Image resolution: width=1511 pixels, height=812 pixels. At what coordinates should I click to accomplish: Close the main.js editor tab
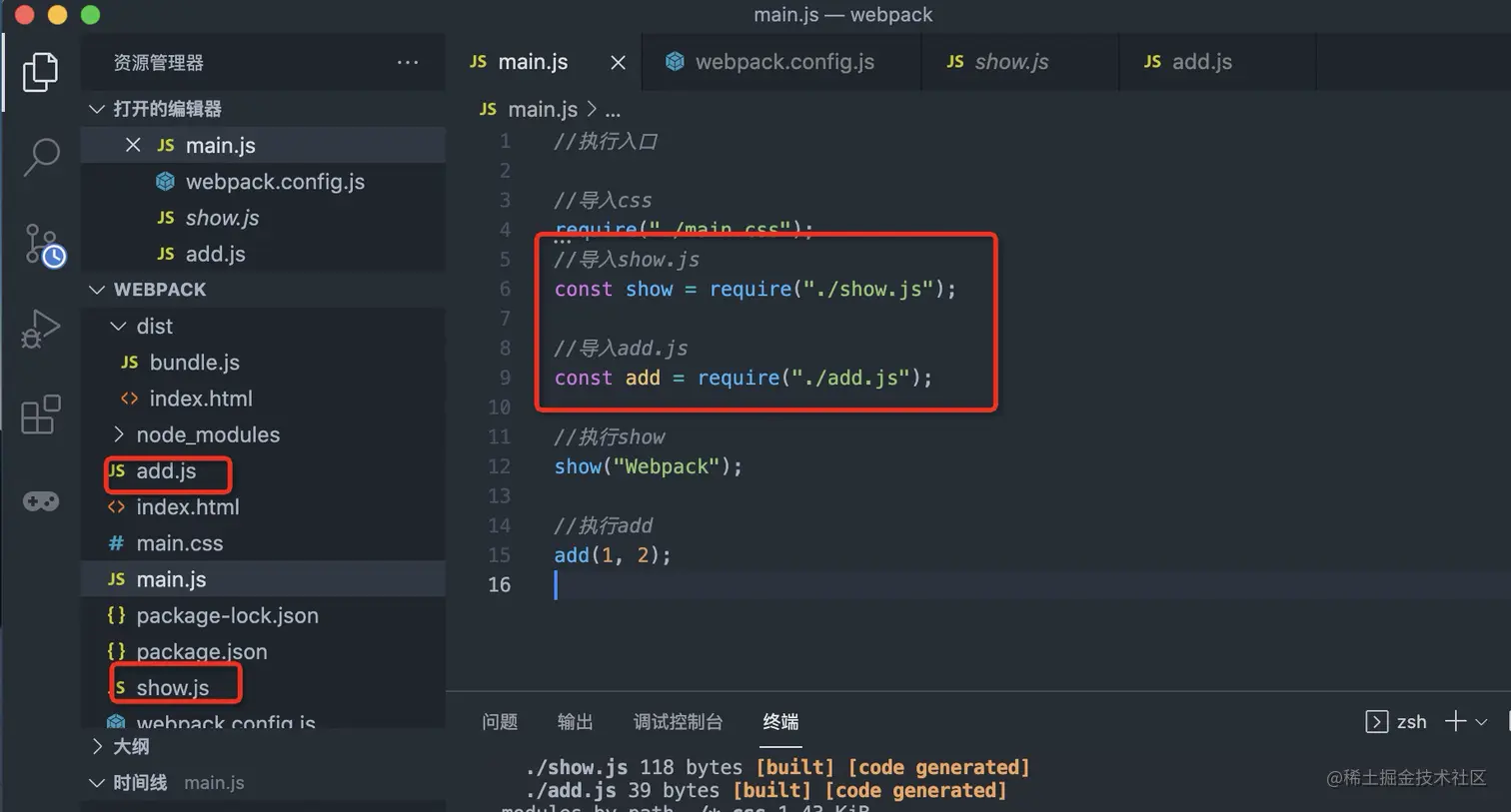[618, 63]
